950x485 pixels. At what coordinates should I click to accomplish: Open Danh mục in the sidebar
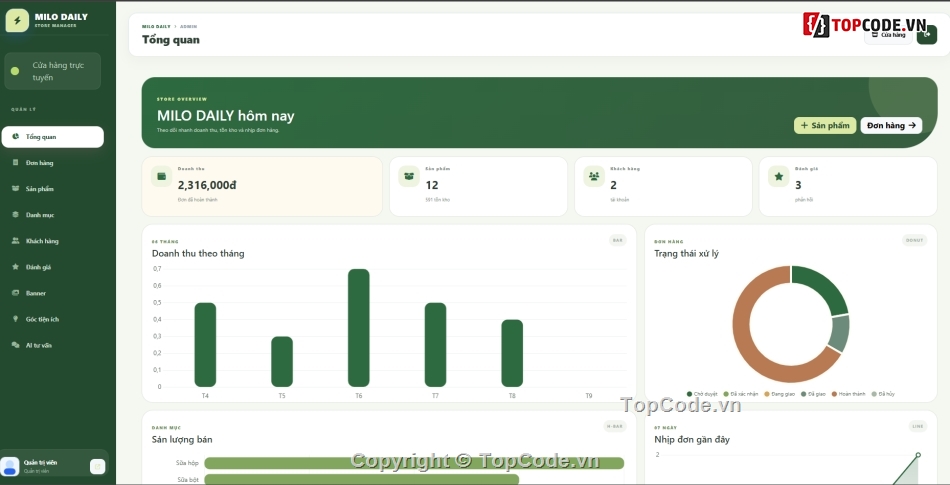coord(53,215)
